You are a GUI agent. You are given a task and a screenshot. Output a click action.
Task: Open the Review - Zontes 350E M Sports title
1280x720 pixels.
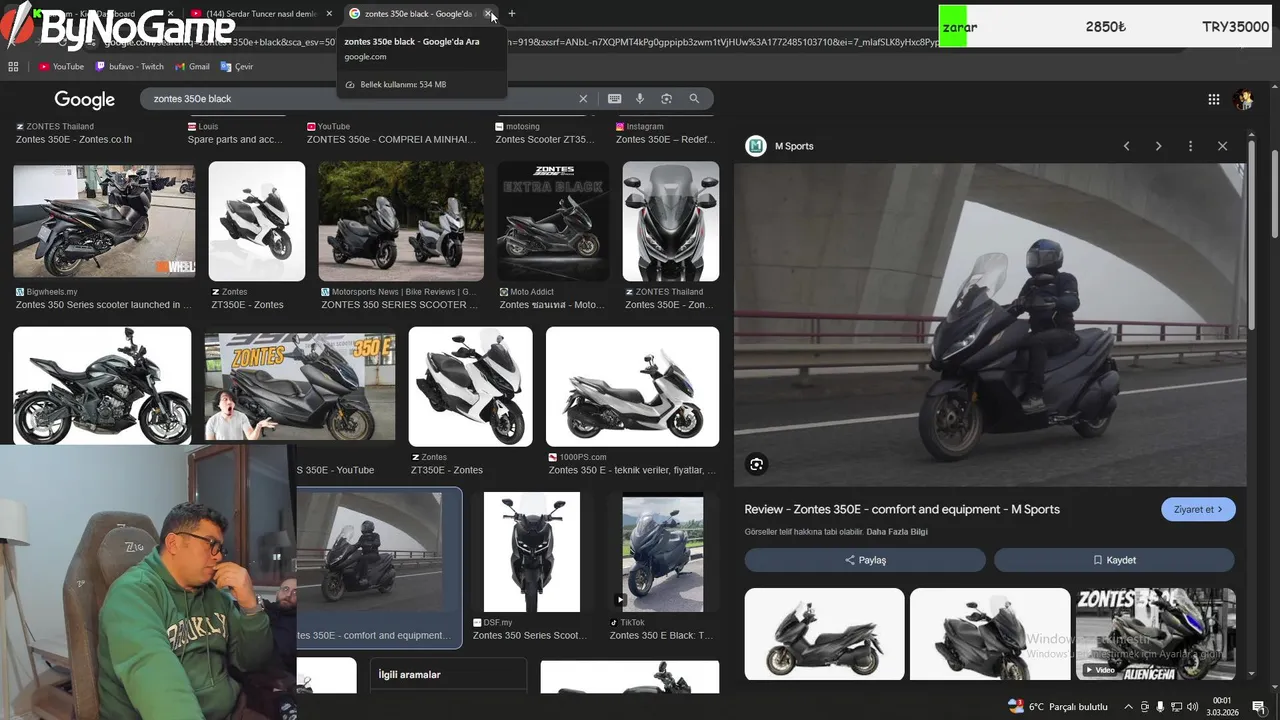902,509
